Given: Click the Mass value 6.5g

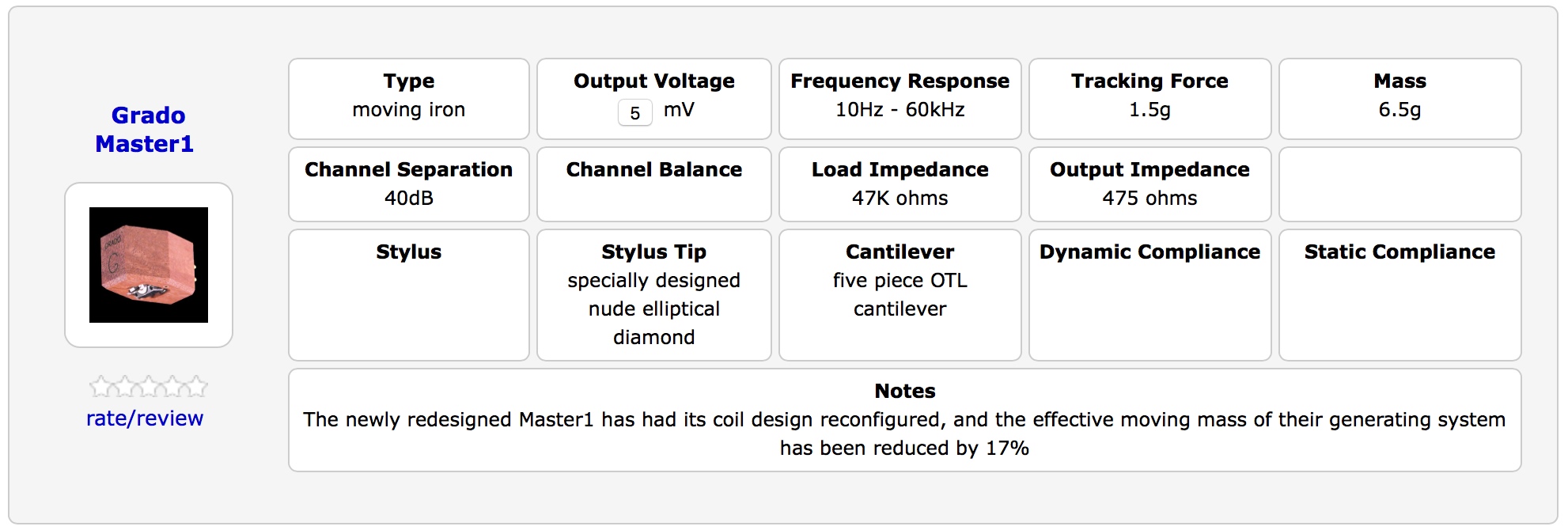Looking at the screenshot, I should [x=1399, y=110].
